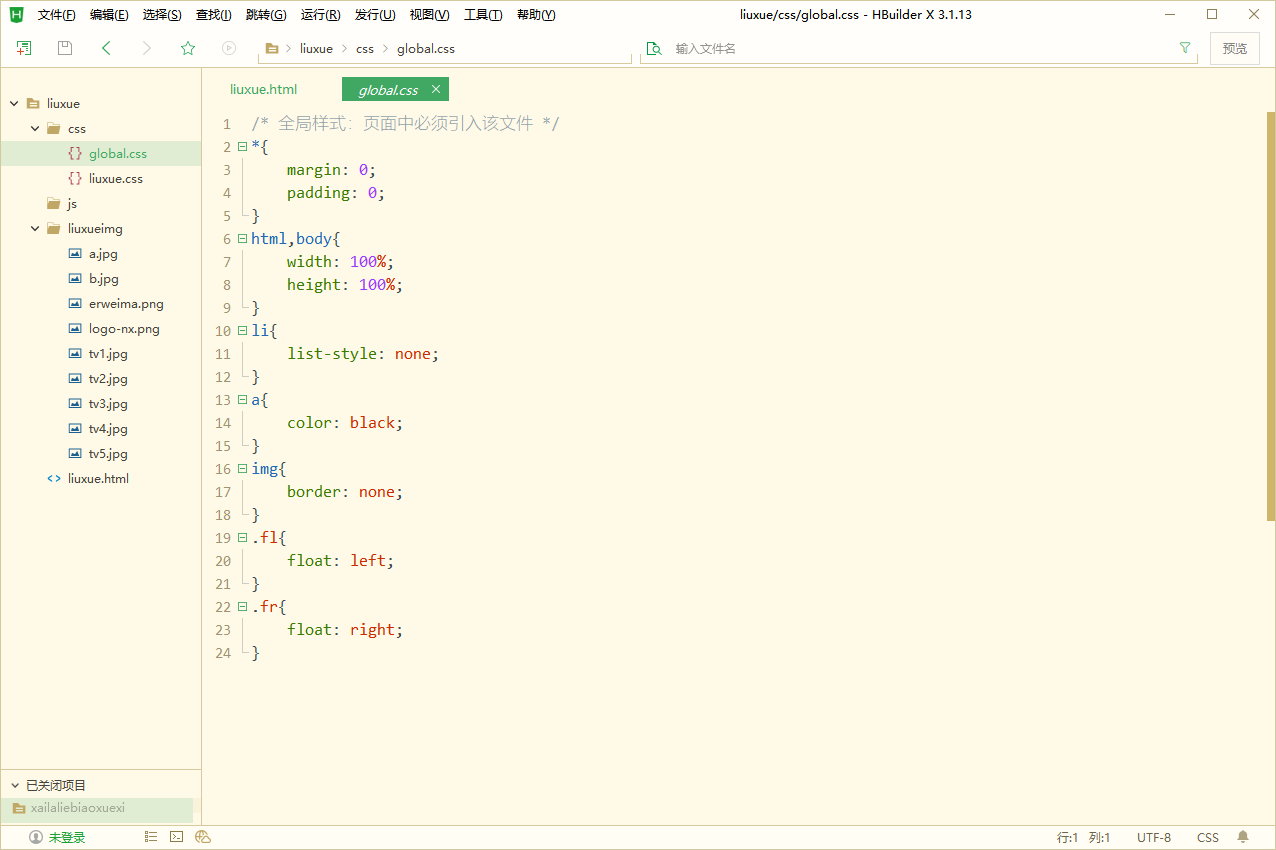Select tv5.jpg in the file tree
The height and width of the screenshot is (850, 1276).
click(108, 454)
